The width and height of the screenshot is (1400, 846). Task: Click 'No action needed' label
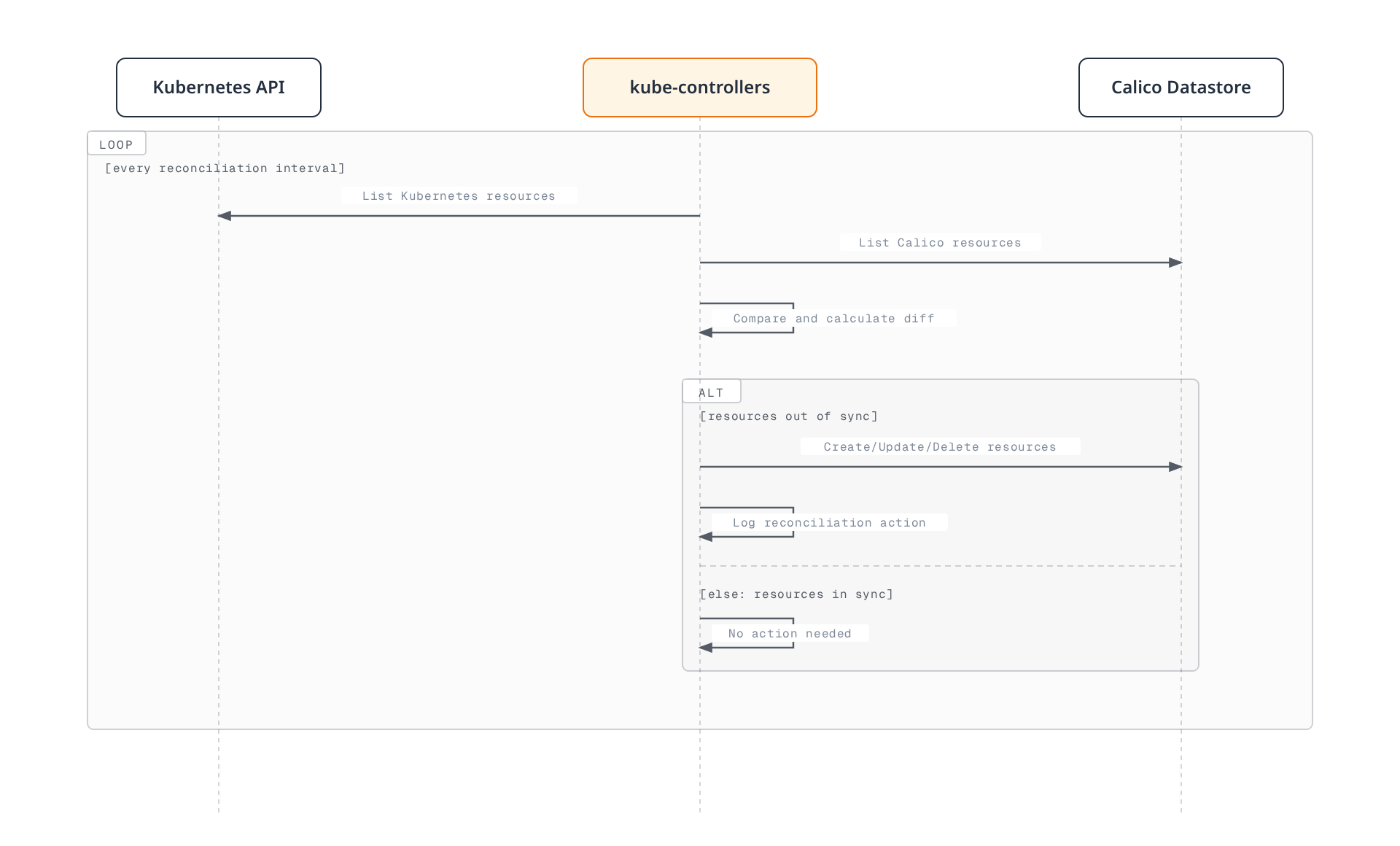(790, 633)
